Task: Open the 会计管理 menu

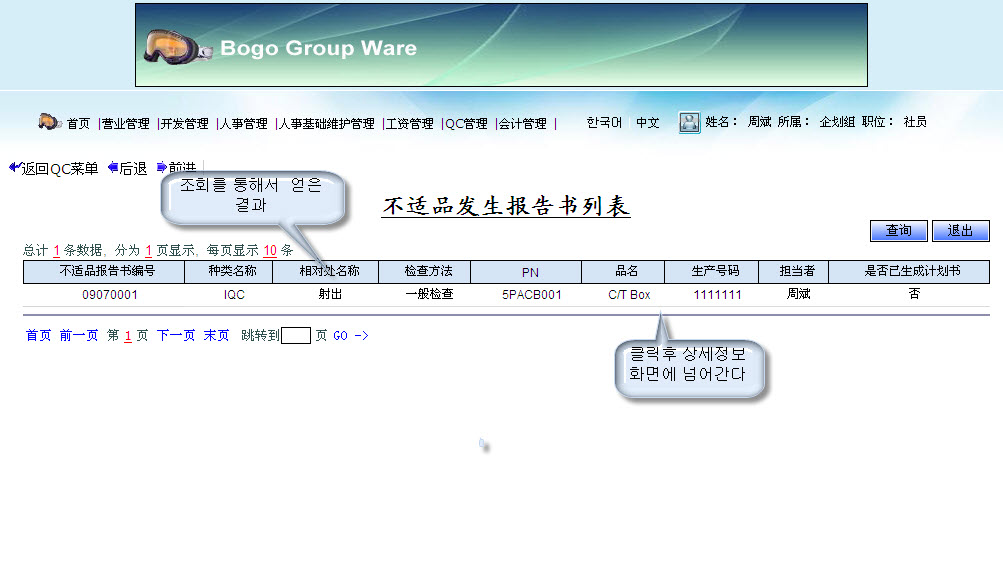Action: tap(523, 123)
